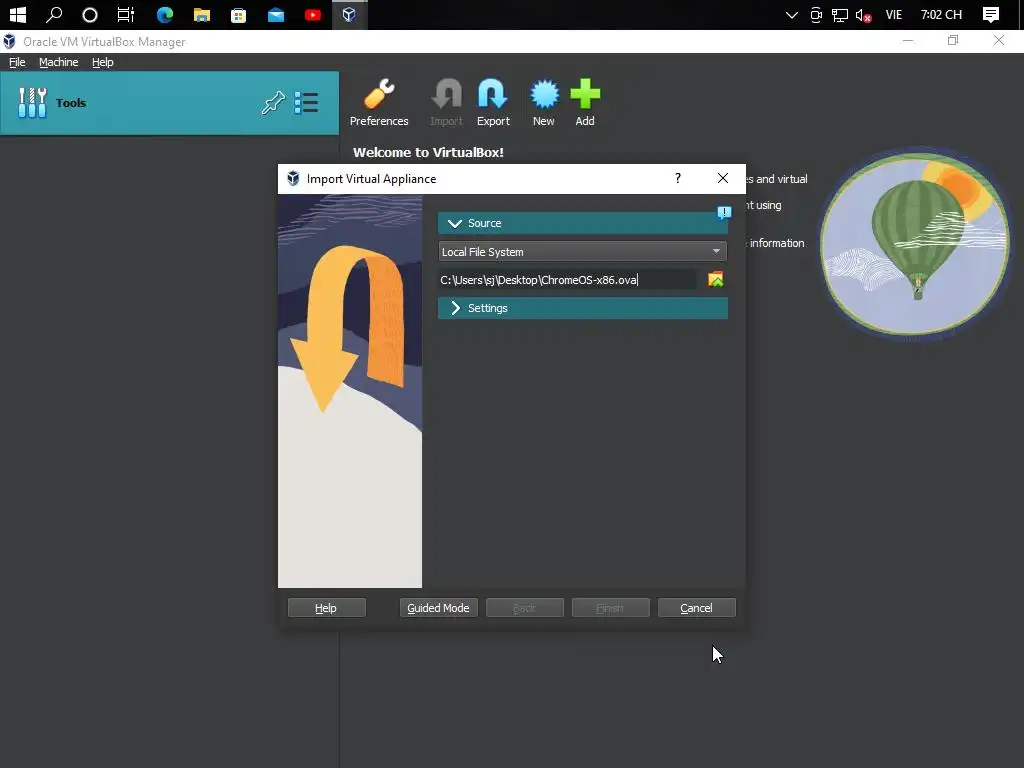Screen dimensions: 1024x768
Task: Open the Mail app from taskbar
Action: point(276,14)
